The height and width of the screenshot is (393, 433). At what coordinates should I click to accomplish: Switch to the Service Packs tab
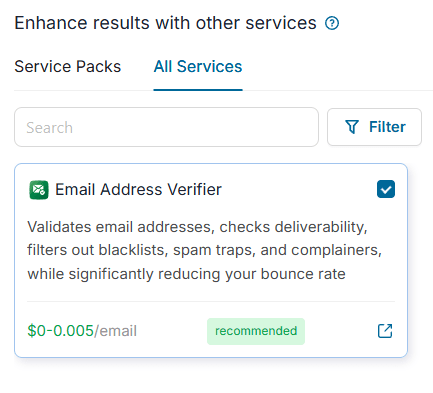(68, 66)
